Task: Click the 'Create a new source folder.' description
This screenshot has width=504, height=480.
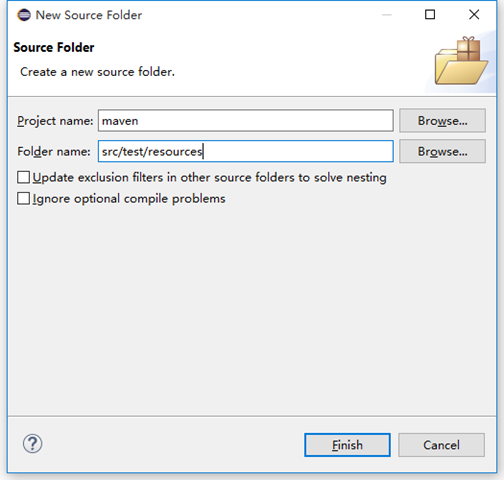Action: 97,72
